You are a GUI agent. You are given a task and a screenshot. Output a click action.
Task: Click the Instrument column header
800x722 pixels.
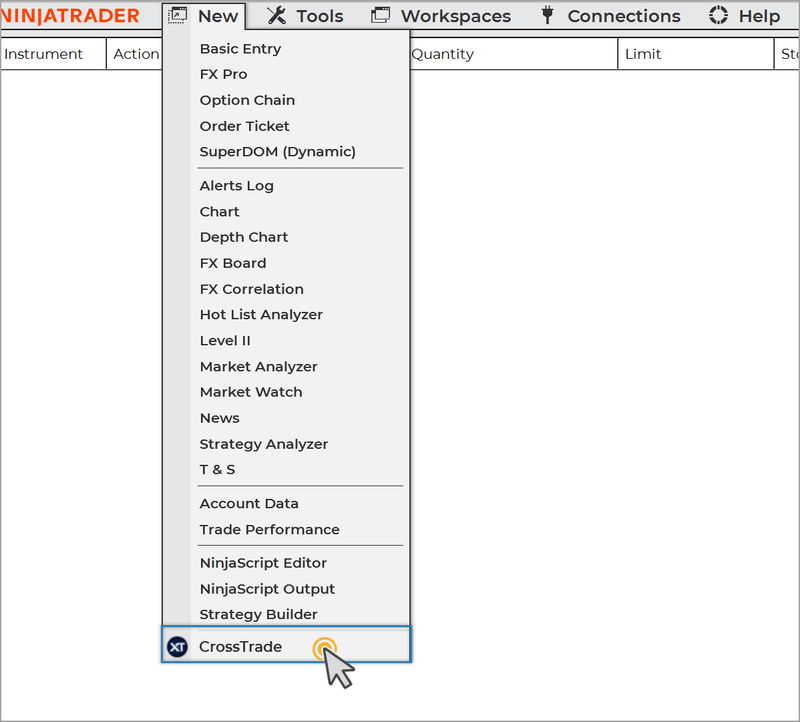point(43,54)
